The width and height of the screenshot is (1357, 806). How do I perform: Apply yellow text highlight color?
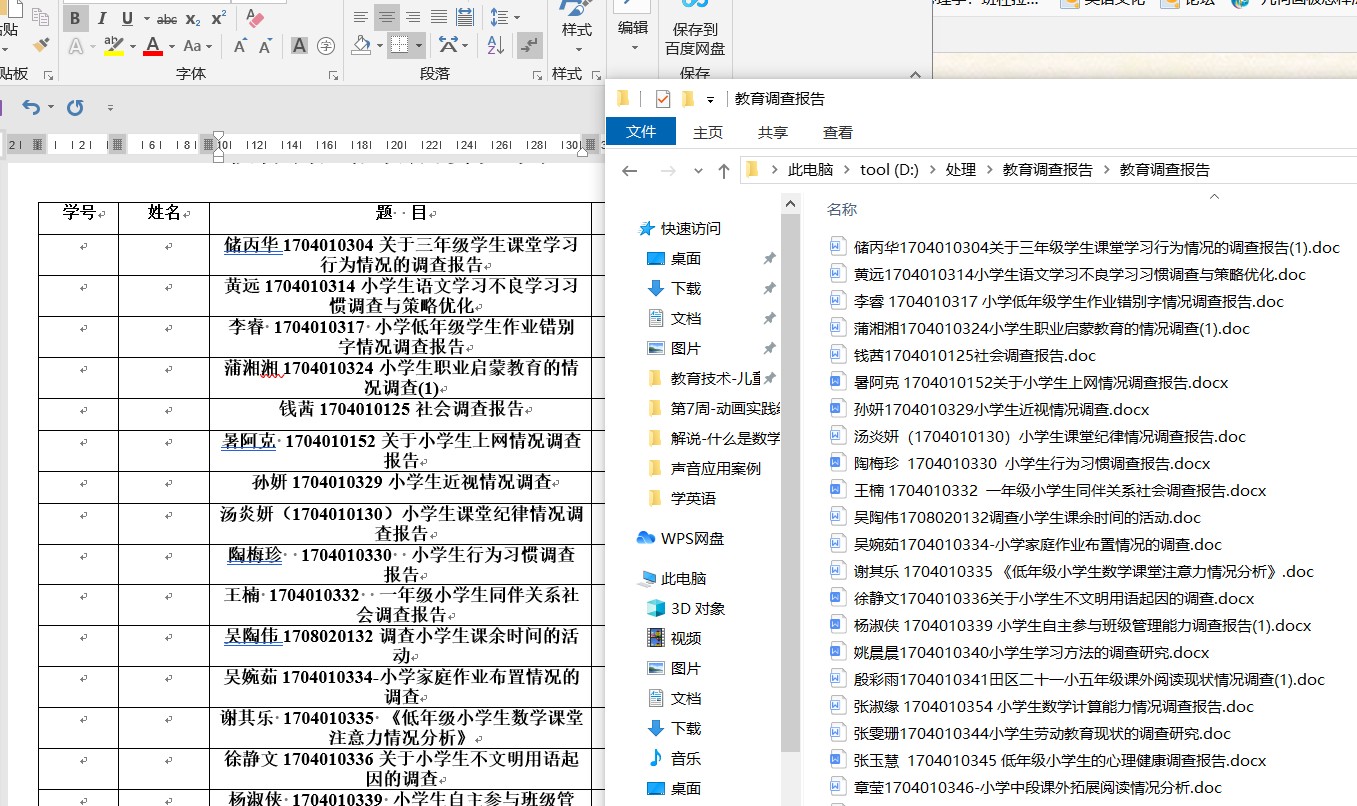coord(113,46)
